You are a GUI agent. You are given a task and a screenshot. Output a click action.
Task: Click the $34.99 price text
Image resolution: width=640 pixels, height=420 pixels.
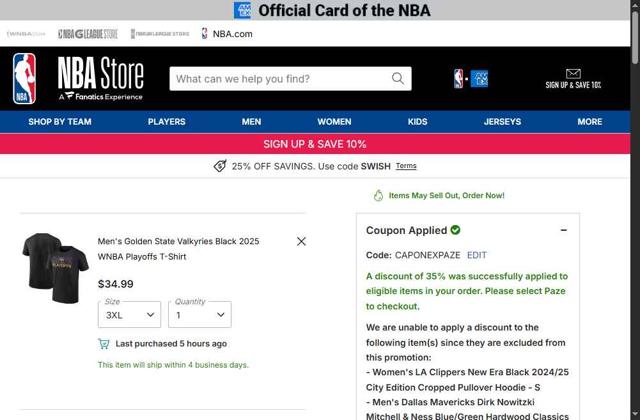pyautogui.click(x=116, y=284)
